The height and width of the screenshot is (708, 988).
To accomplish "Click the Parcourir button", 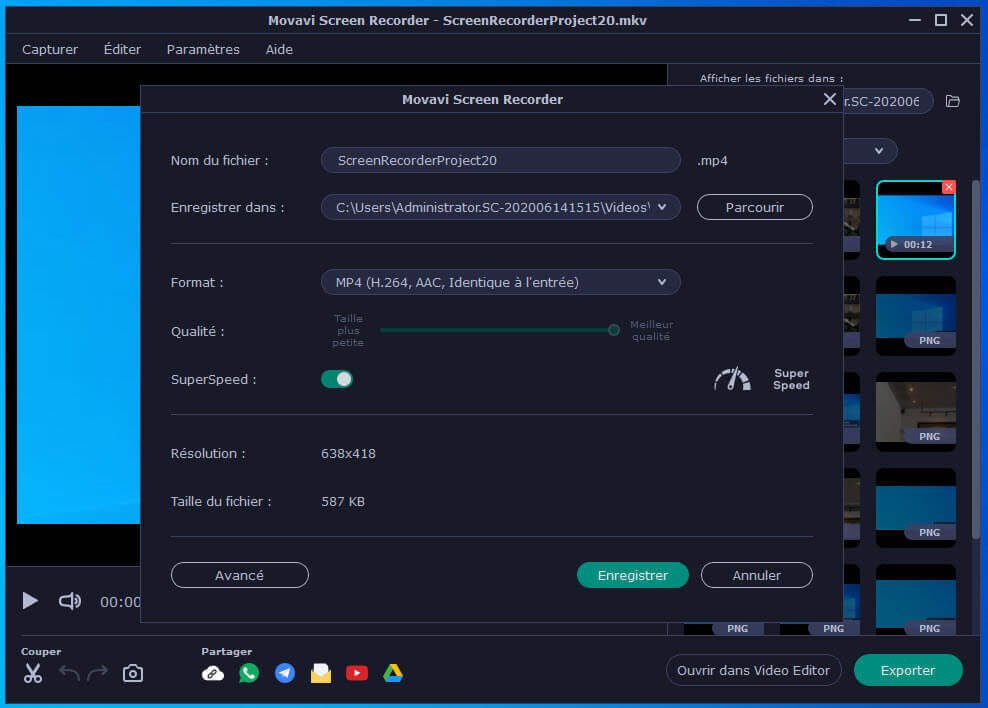I will click(755, 207).
